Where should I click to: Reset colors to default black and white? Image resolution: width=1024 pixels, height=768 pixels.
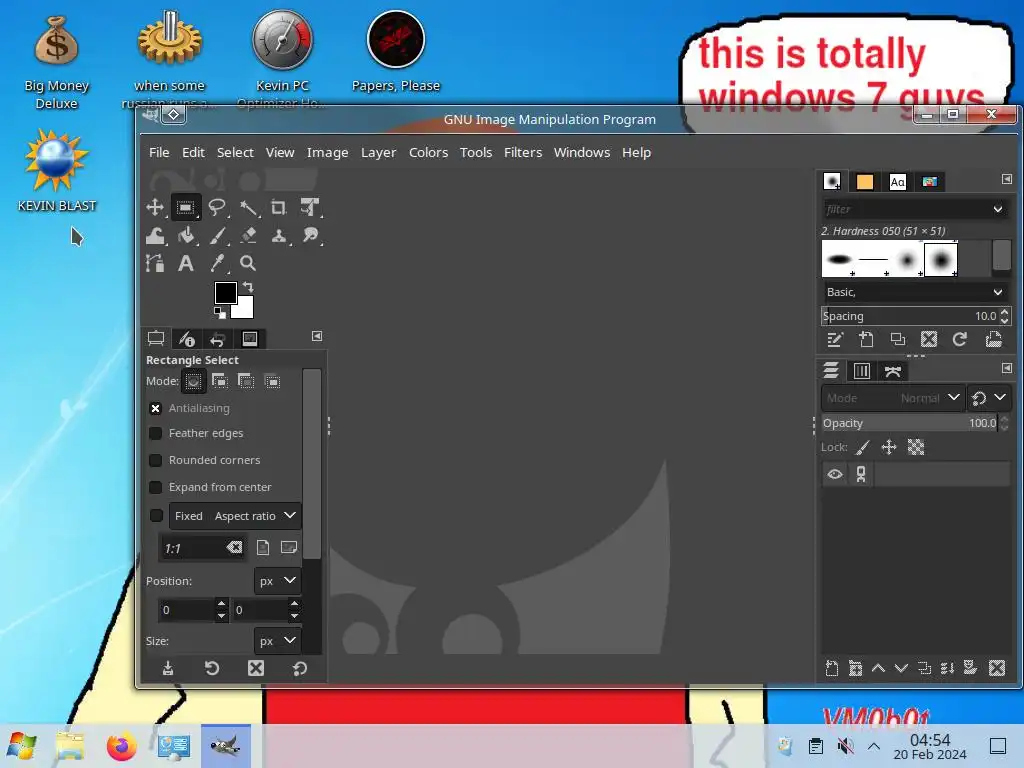click(220, 313)
